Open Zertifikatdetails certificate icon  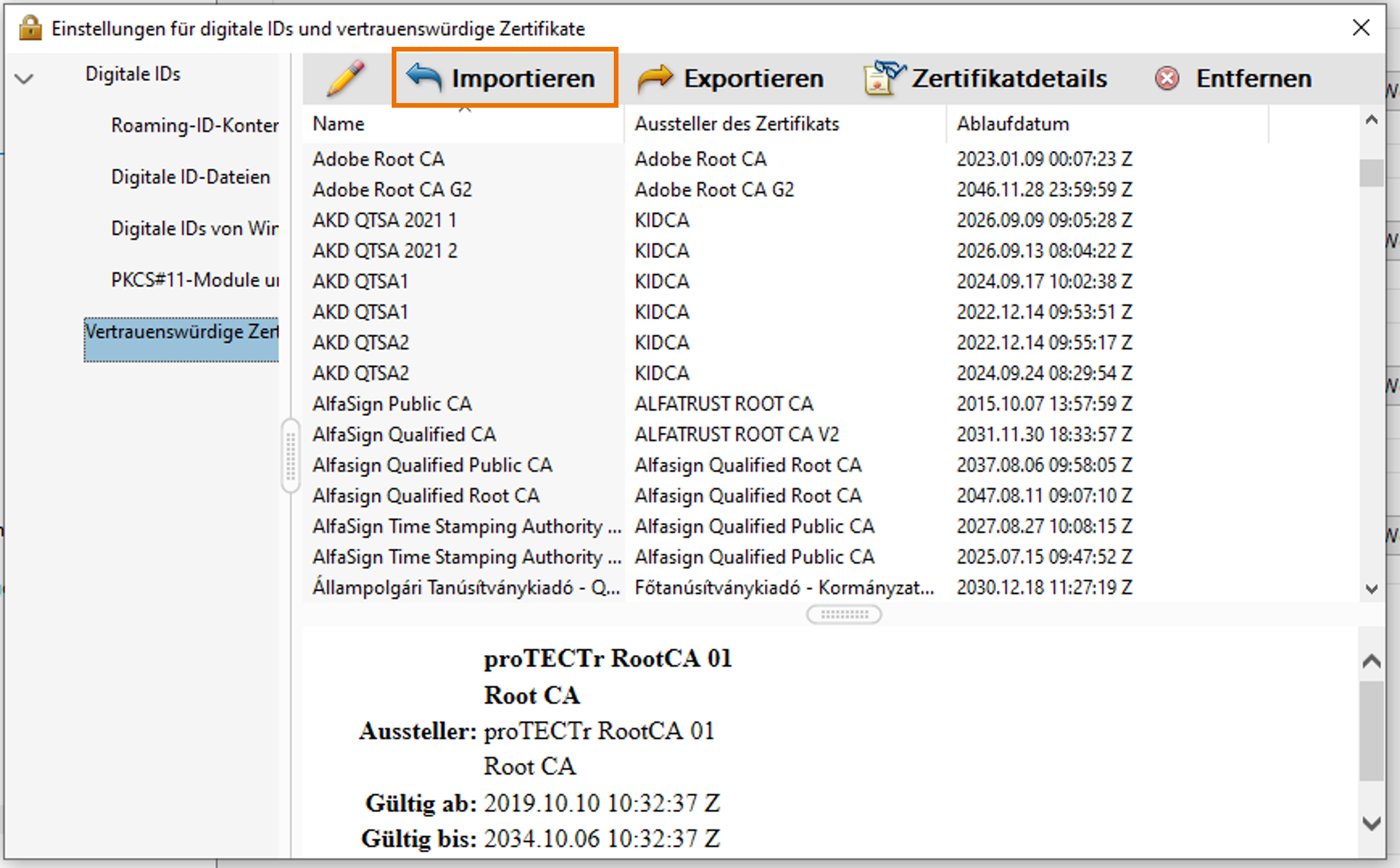point(883,78)
